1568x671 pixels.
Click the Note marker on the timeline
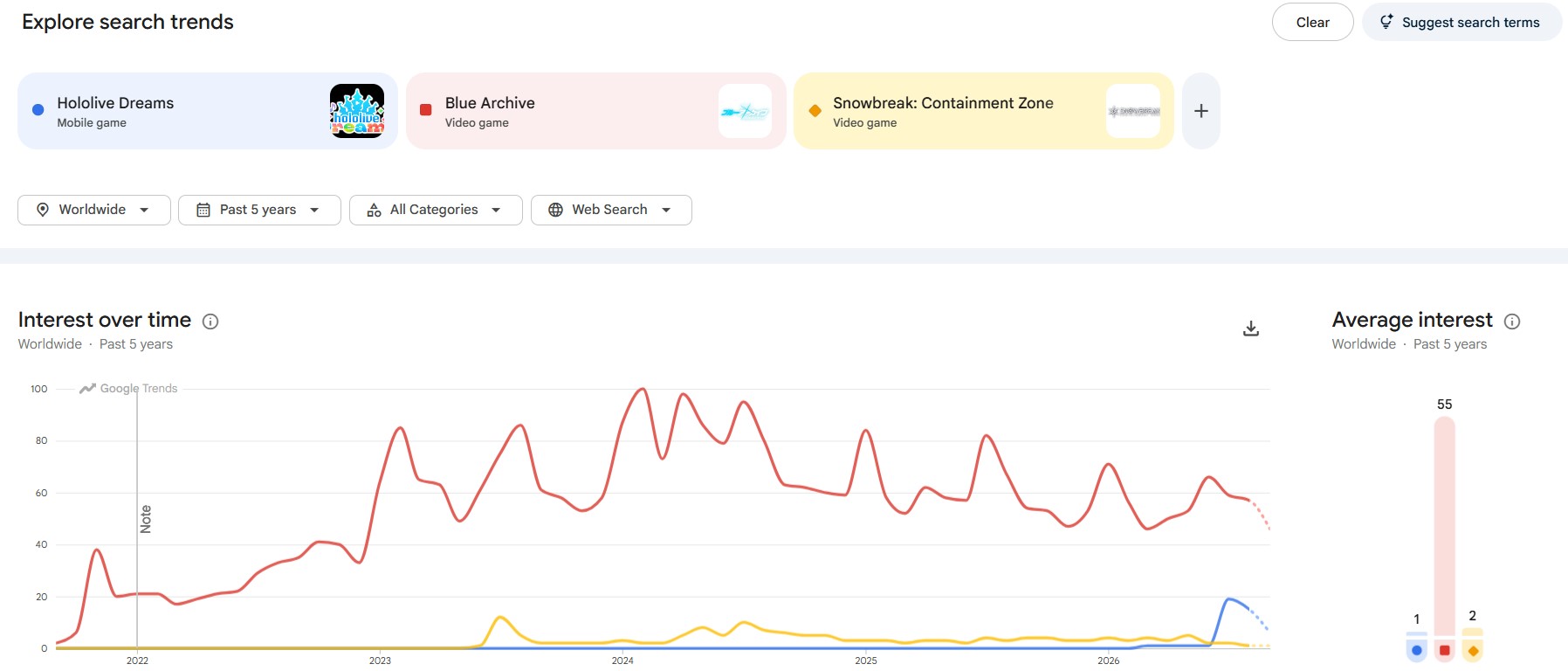(146, 519)
